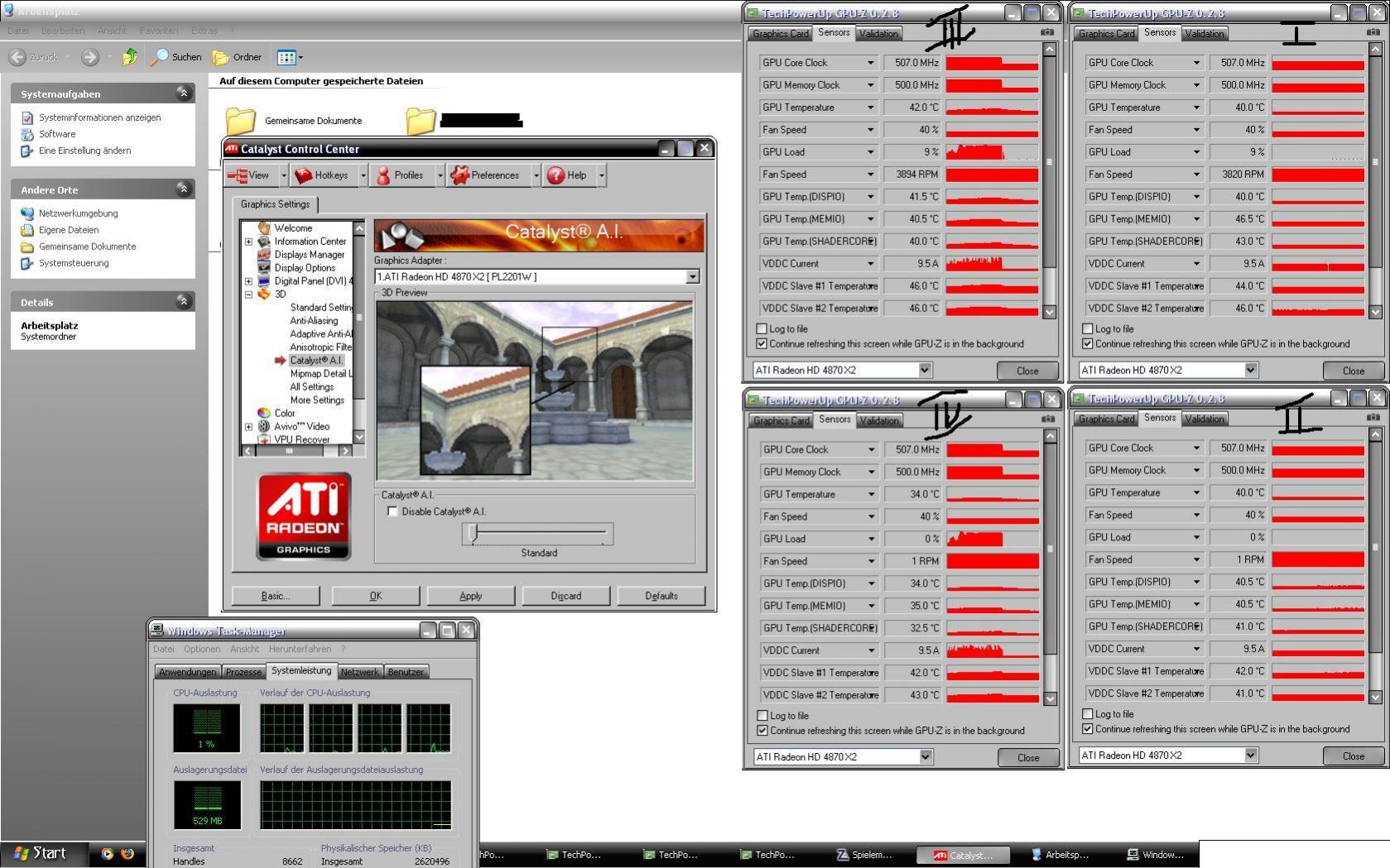Image resolution: width=1390 pixels, height=868 pixels.
Task: Click the forward arrow in Explorer toolbar
Action: coord(90,57)
